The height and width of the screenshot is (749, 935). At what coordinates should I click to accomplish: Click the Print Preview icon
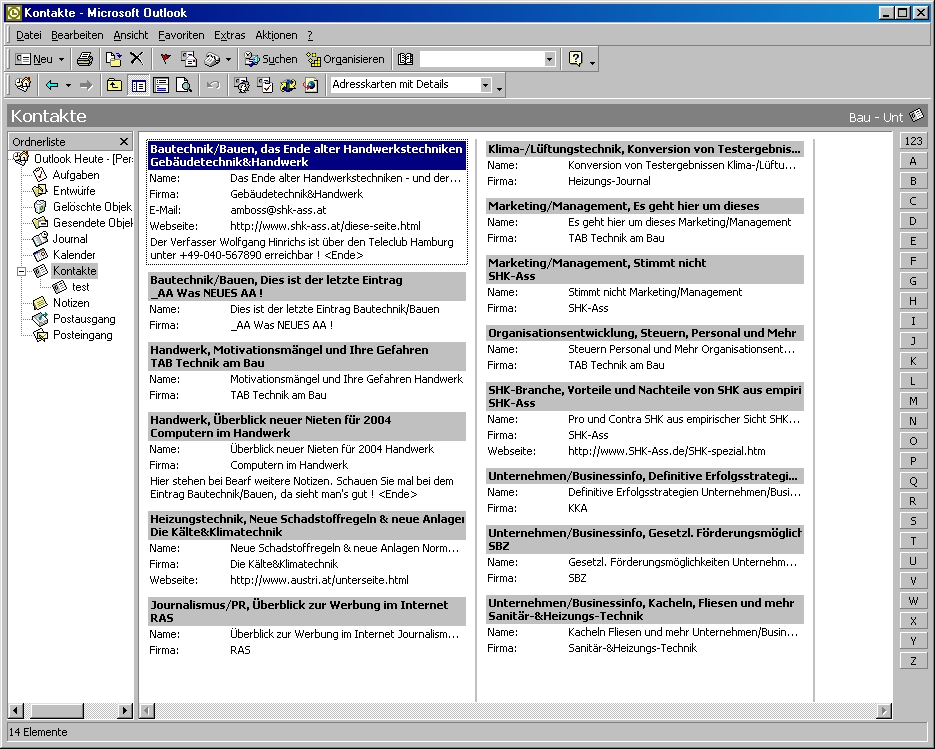[x=183, y=85]
